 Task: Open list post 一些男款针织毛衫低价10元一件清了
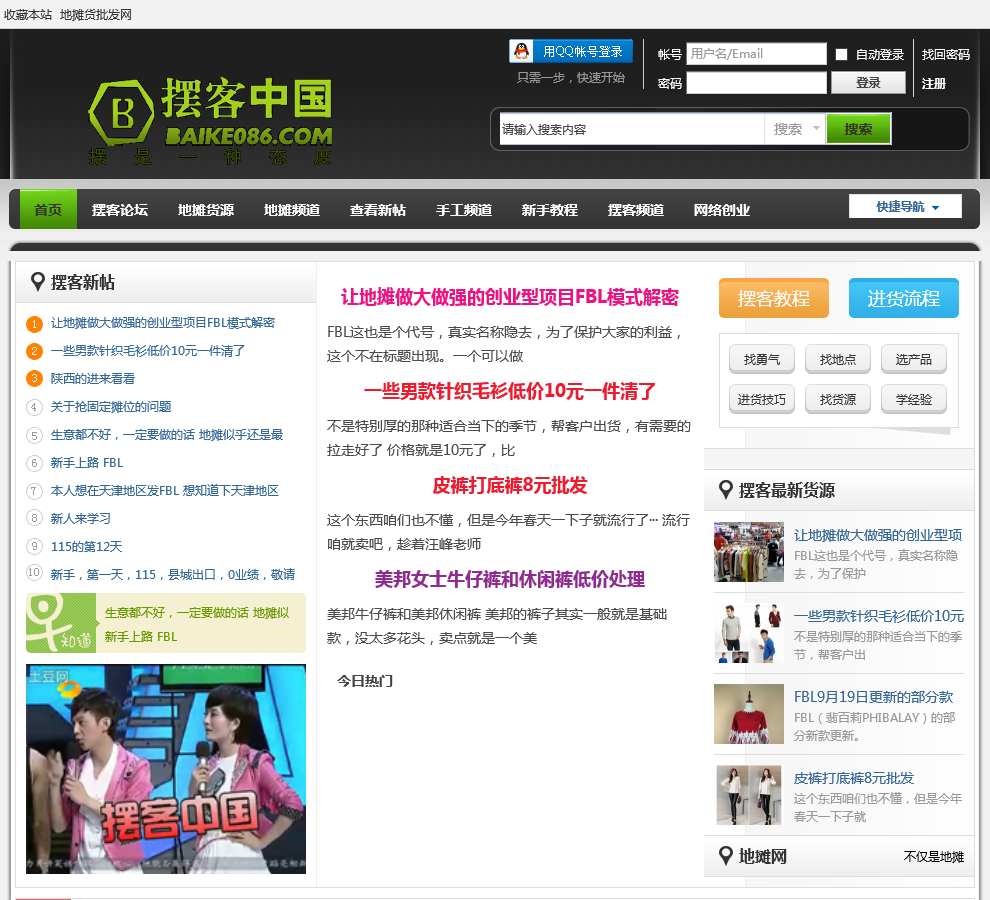pyautogui.click(x=148, y=351)
